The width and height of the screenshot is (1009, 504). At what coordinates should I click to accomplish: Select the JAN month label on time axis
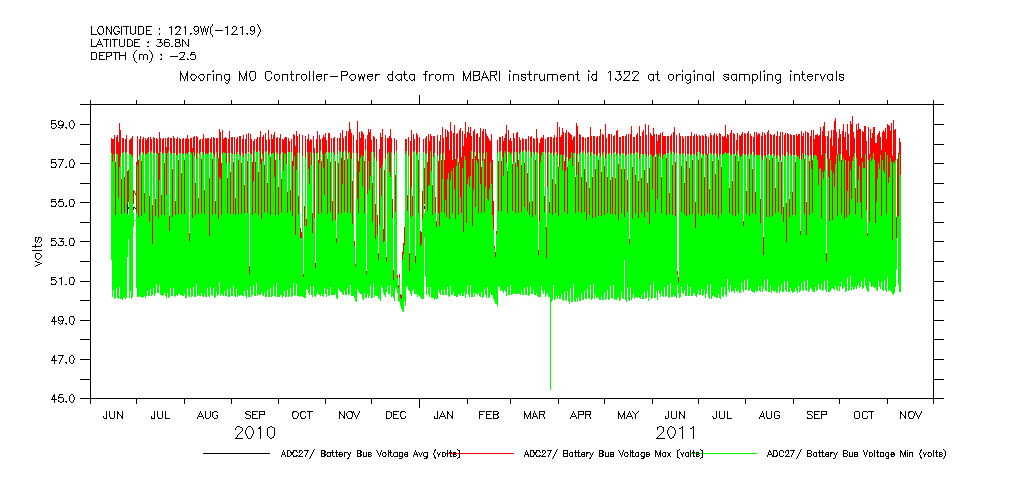443,415
